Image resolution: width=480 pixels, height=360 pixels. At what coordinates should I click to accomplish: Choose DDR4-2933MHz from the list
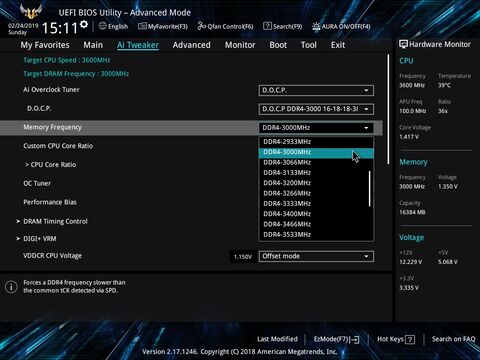tap(316, 142)
